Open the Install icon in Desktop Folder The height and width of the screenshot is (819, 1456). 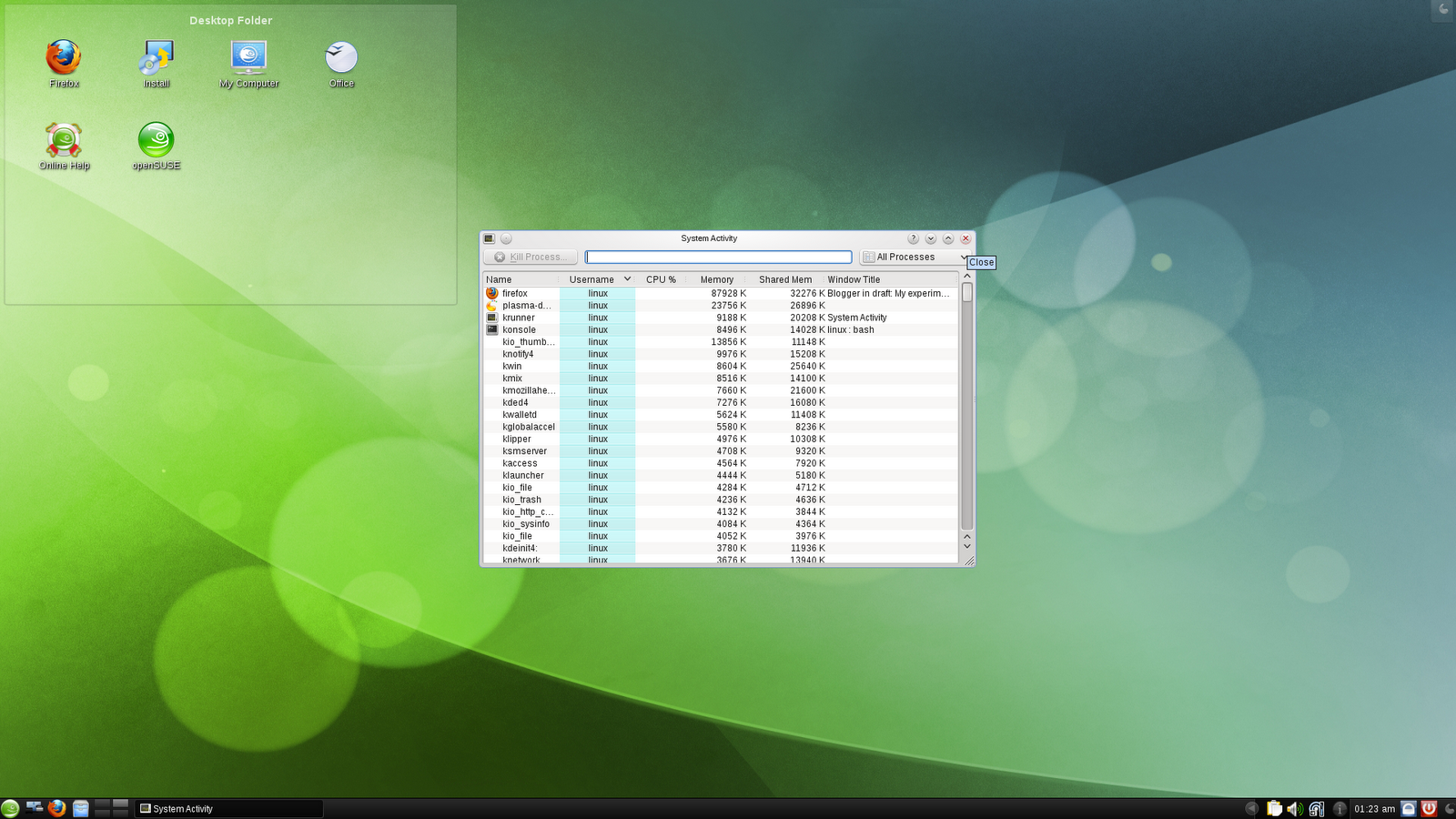[x=155, y=55]
